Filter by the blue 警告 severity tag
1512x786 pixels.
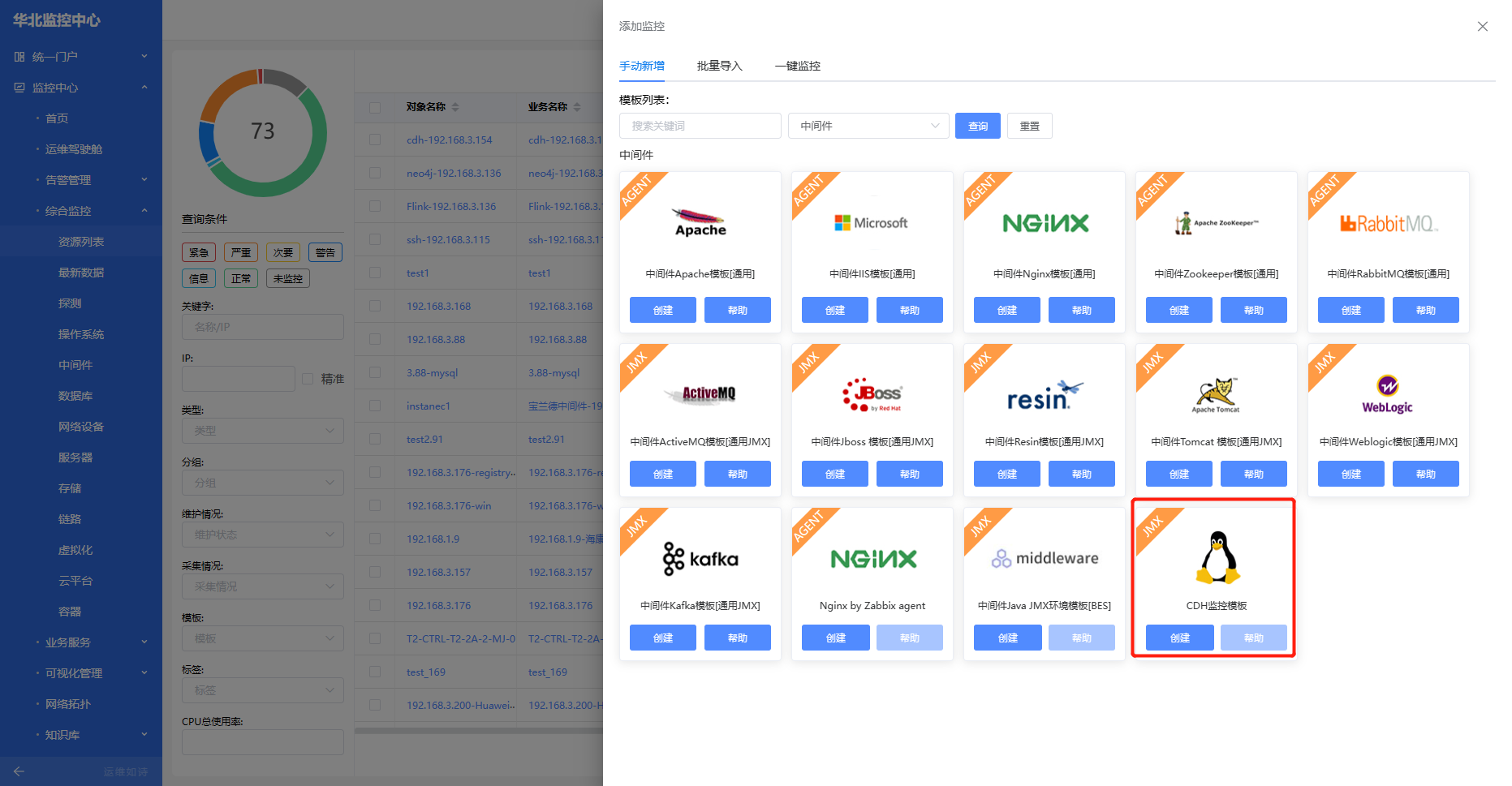pos(325,252)
